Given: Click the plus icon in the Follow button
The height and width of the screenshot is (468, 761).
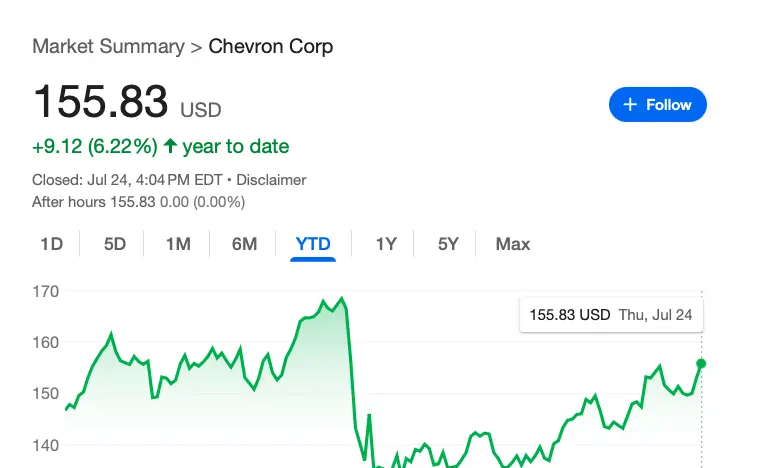Looking at the screenshot, I should (x=629, y=105).
